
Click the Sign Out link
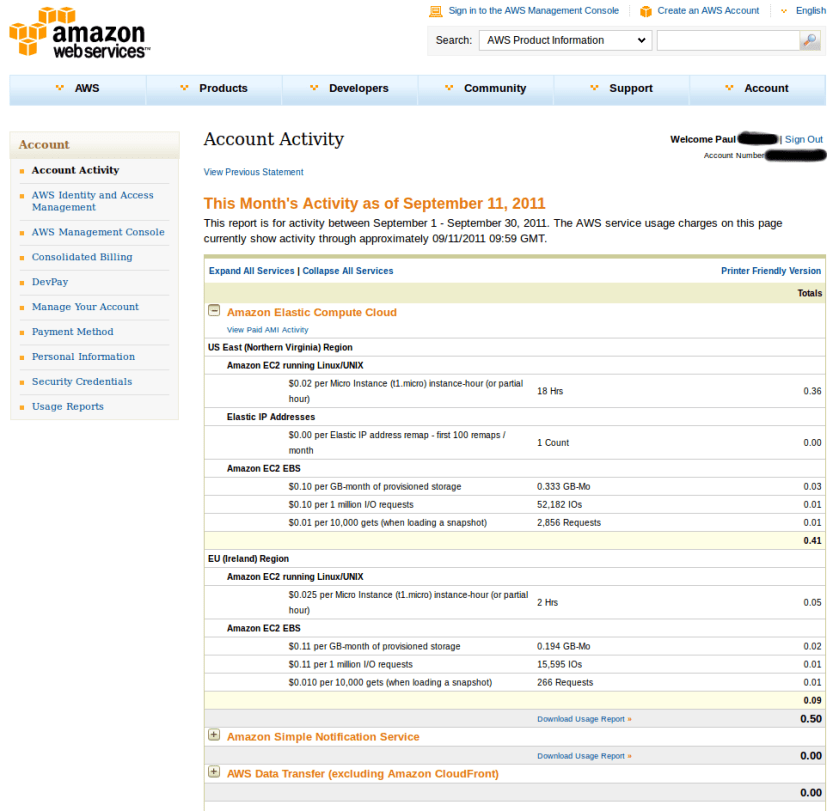[x=804, y=140]
